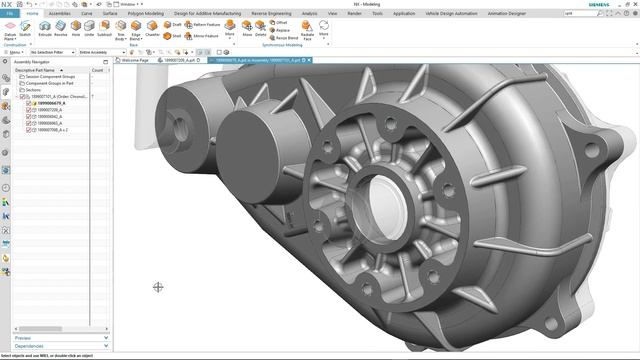This screenshot has width=640, height=360.
Task: Select the Trim Body tool
Action: [x=120, y=30]
